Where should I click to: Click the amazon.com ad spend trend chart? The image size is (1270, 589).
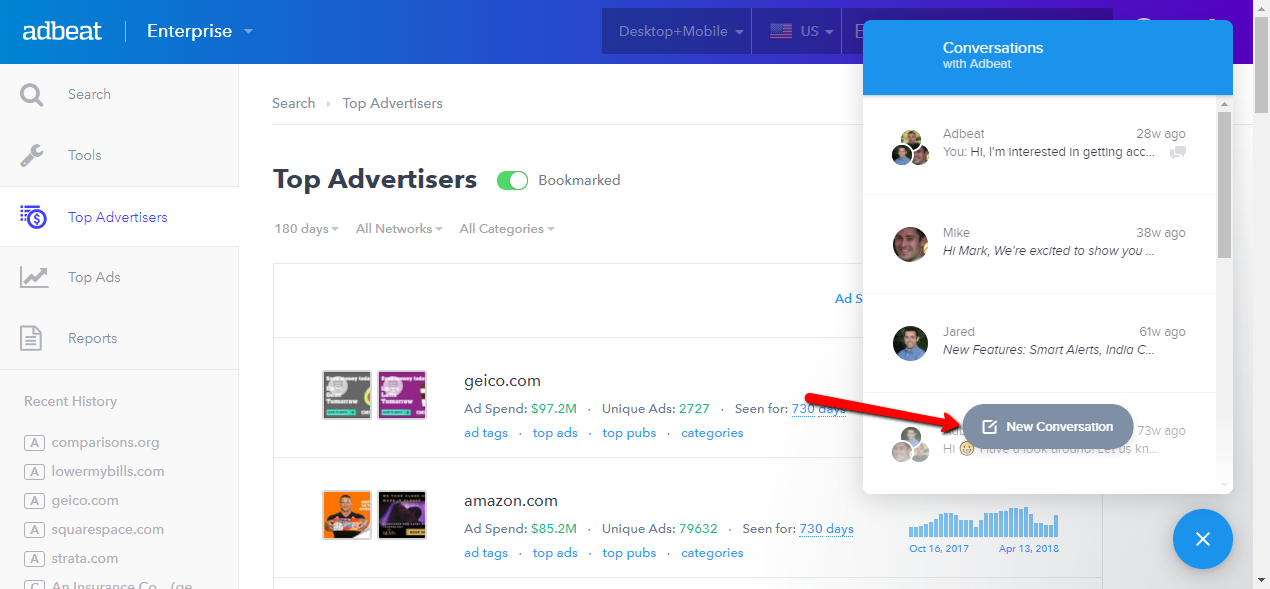tap(983, 522)
